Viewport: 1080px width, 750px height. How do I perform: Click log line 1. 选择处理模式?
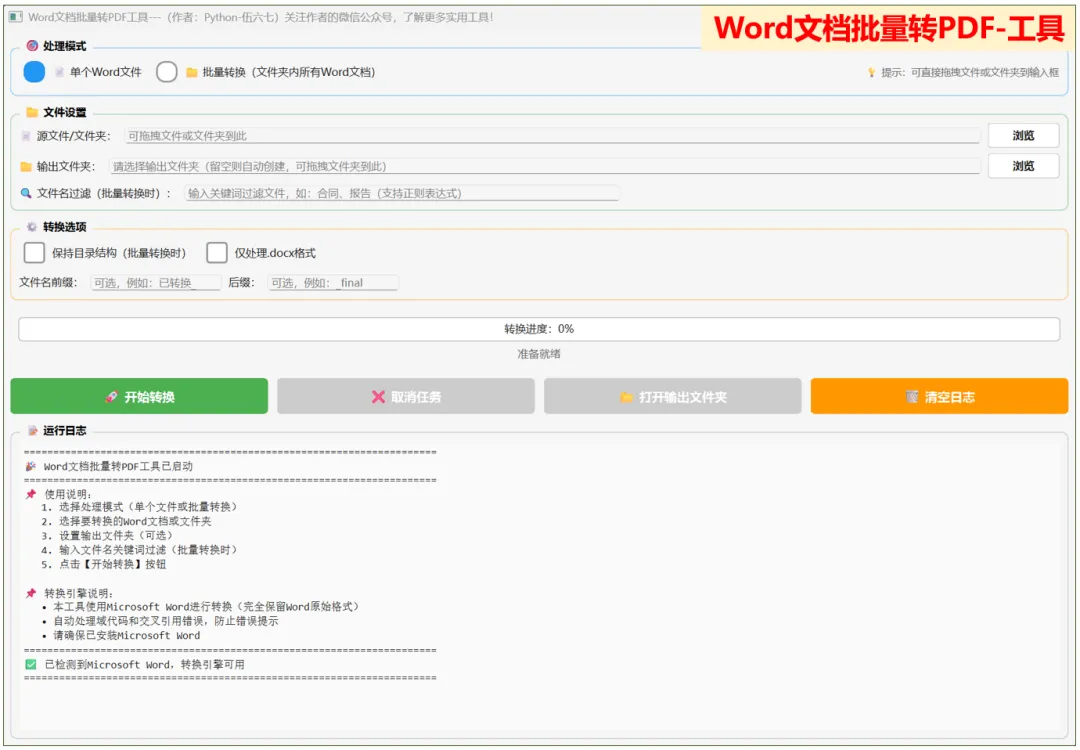coord(139,507)
